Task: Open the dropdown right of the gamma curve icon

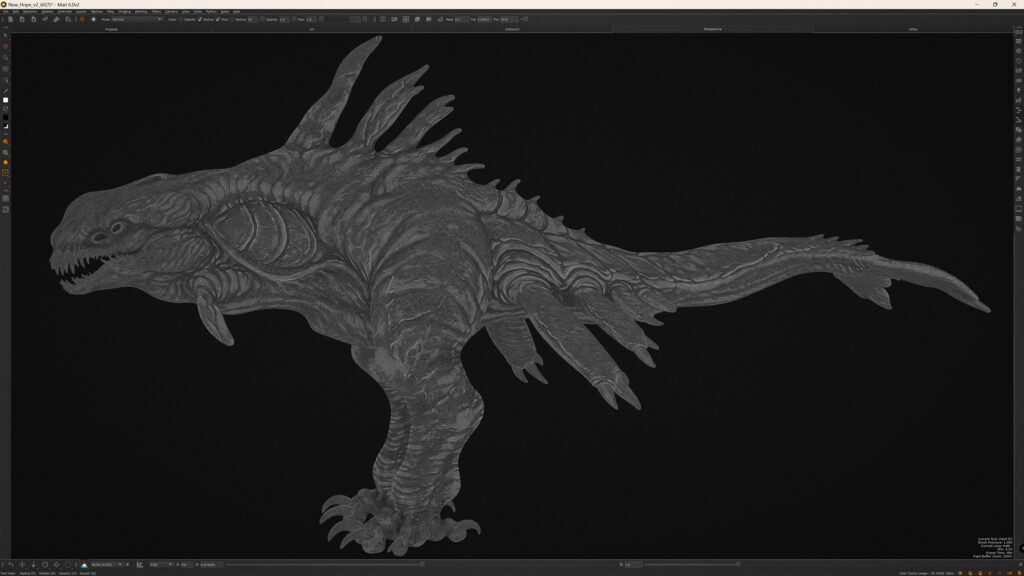Action: pos(161,565)
